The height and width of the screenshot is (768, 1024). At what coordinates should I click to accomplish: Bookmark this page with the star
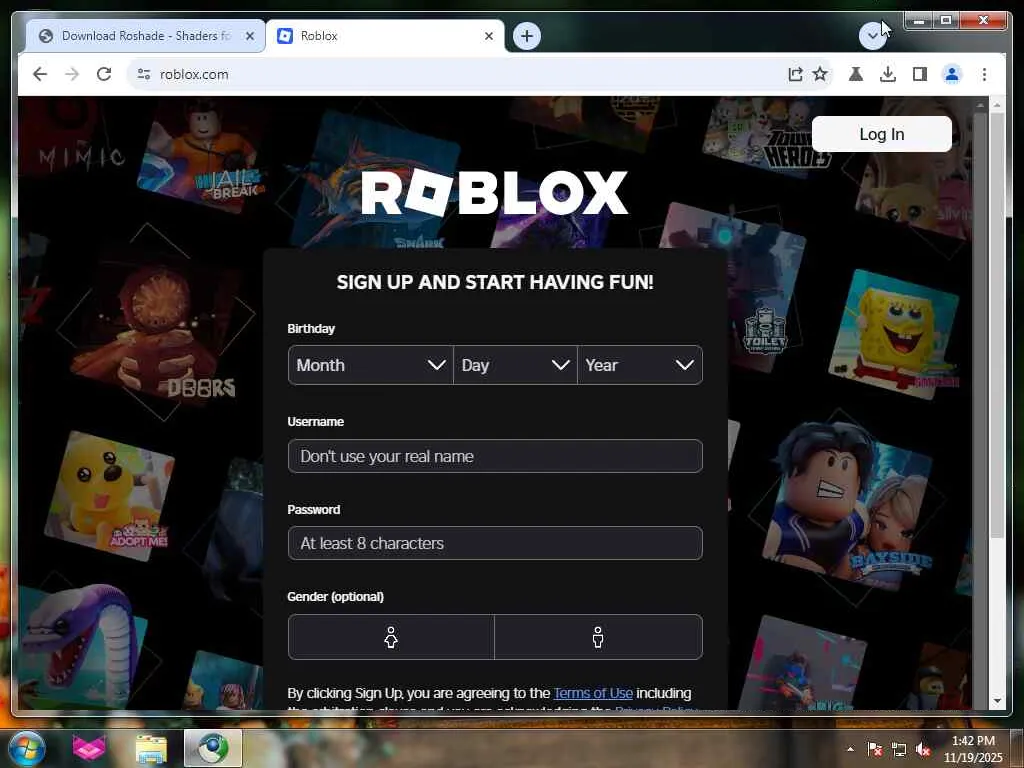820,74
